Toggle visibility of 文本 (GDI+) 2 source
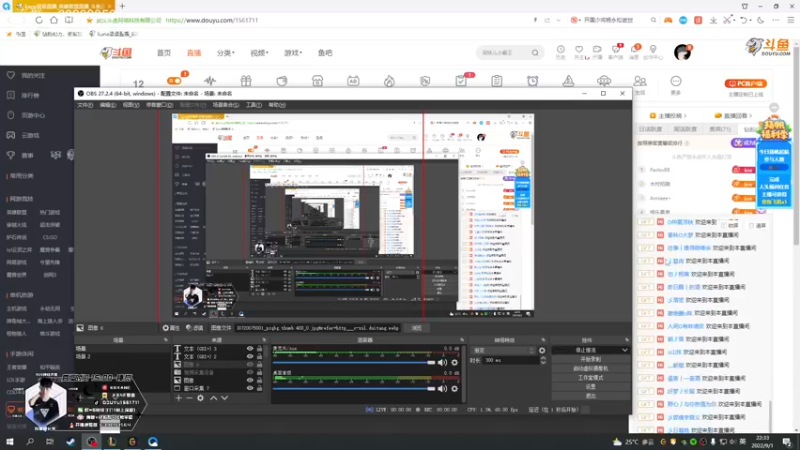Screen dimensions: 800x450 tap(250, 357)
